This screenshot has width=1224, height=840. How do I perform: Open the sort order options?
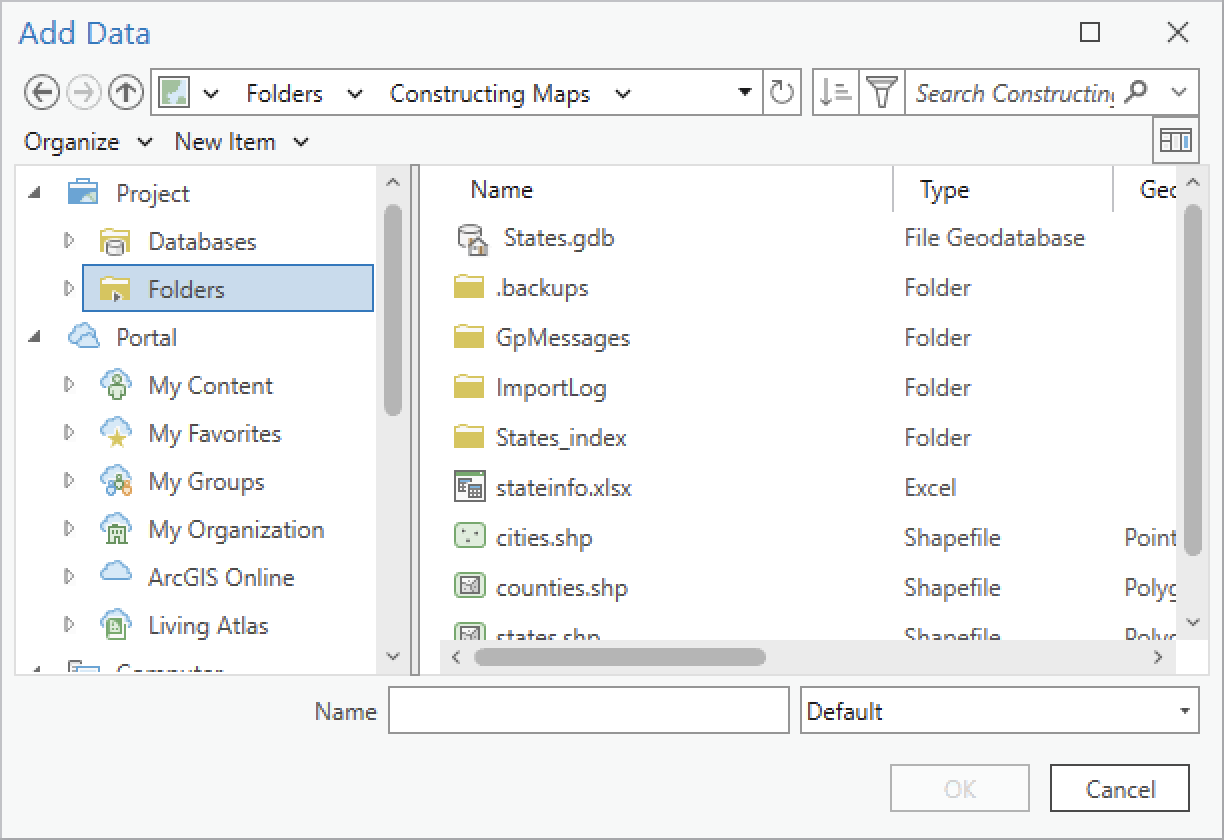834,92
